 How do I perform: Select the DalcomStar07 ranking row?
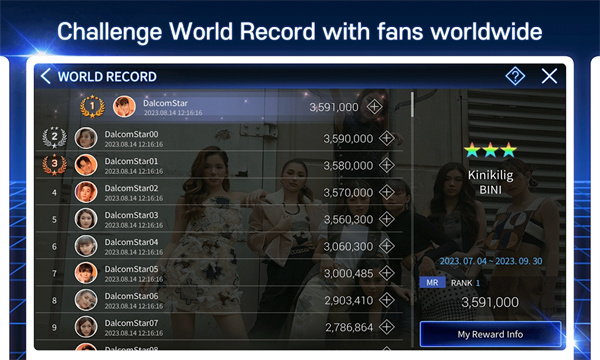click(219, 327)
